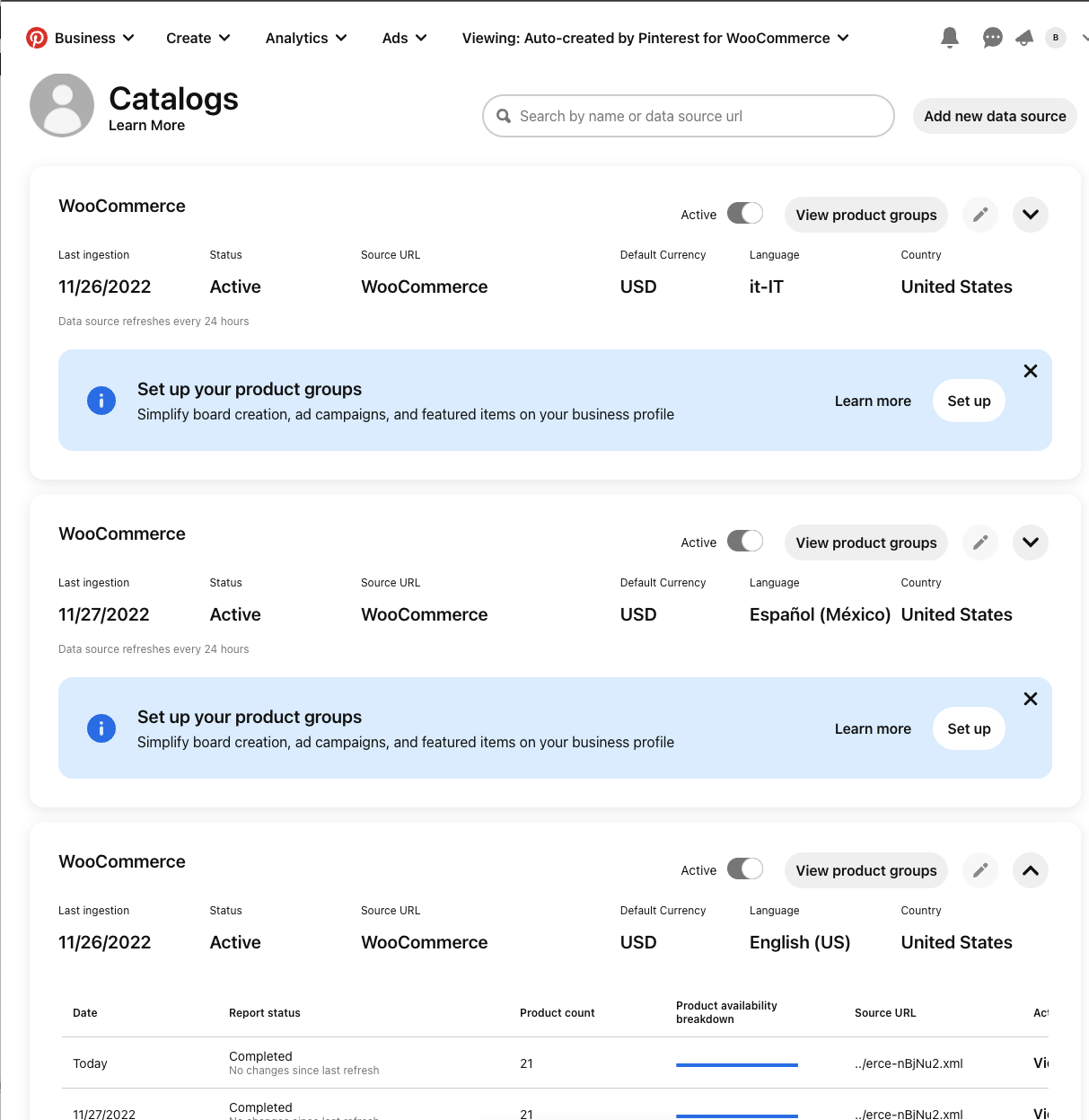The width and height of the screenshot is (1089, 1120).
Task: Open the notifications bell
Action: [x=949, y=38]
